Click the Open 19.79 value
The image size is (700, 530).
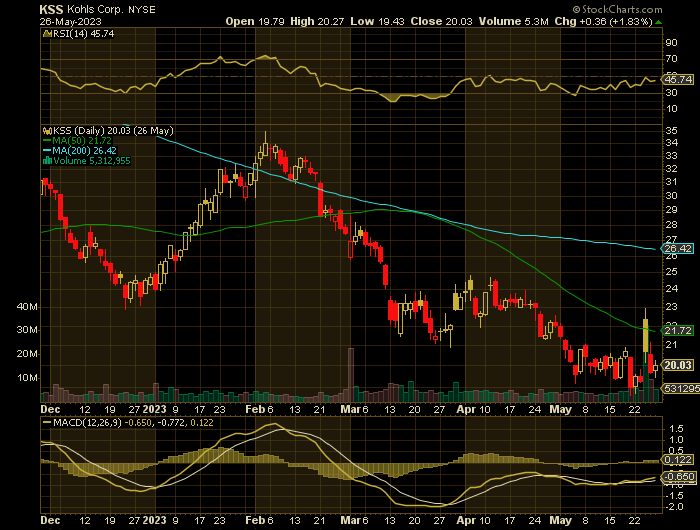coord(255,21)
